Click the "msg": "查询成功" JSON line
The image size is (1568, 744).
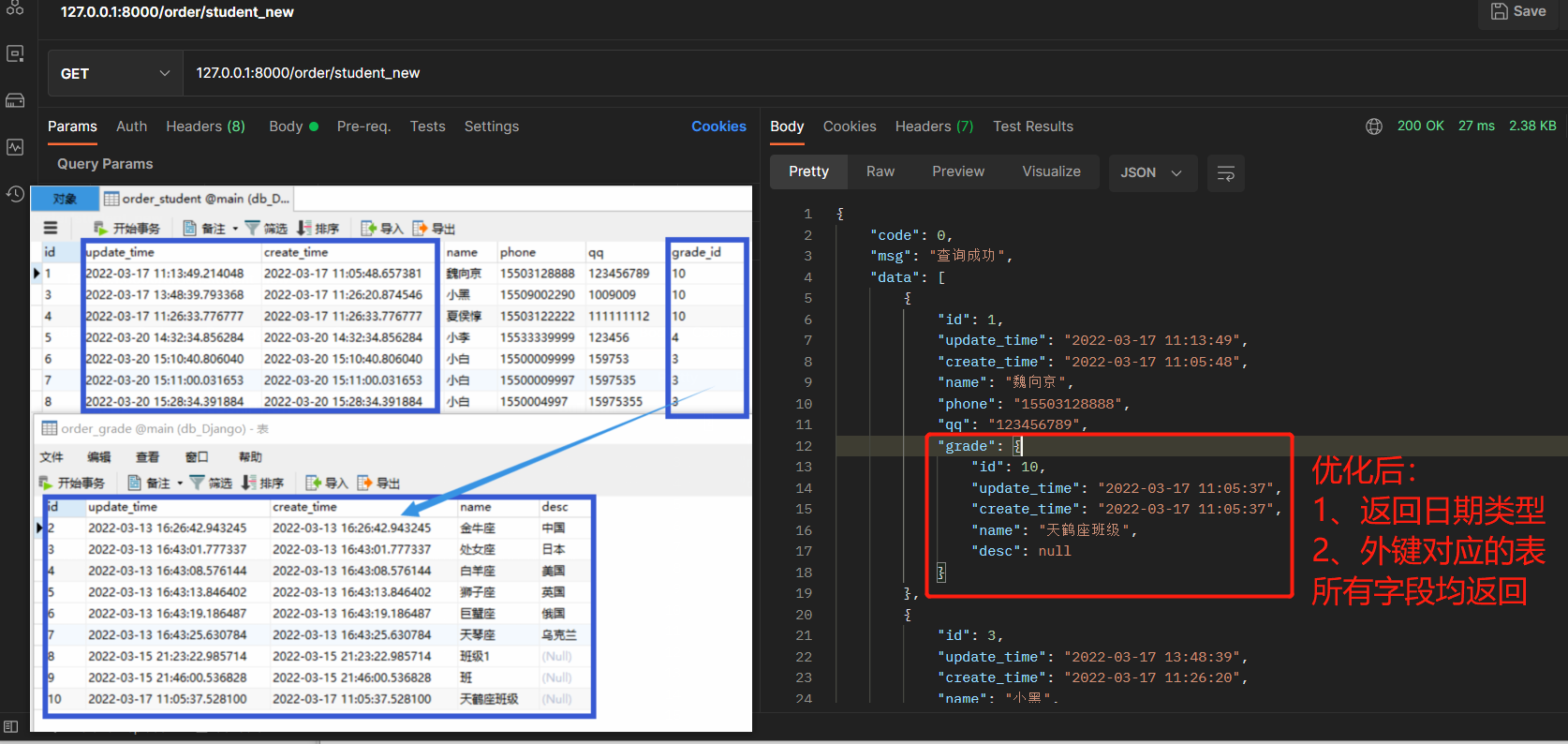click(941, 256)
